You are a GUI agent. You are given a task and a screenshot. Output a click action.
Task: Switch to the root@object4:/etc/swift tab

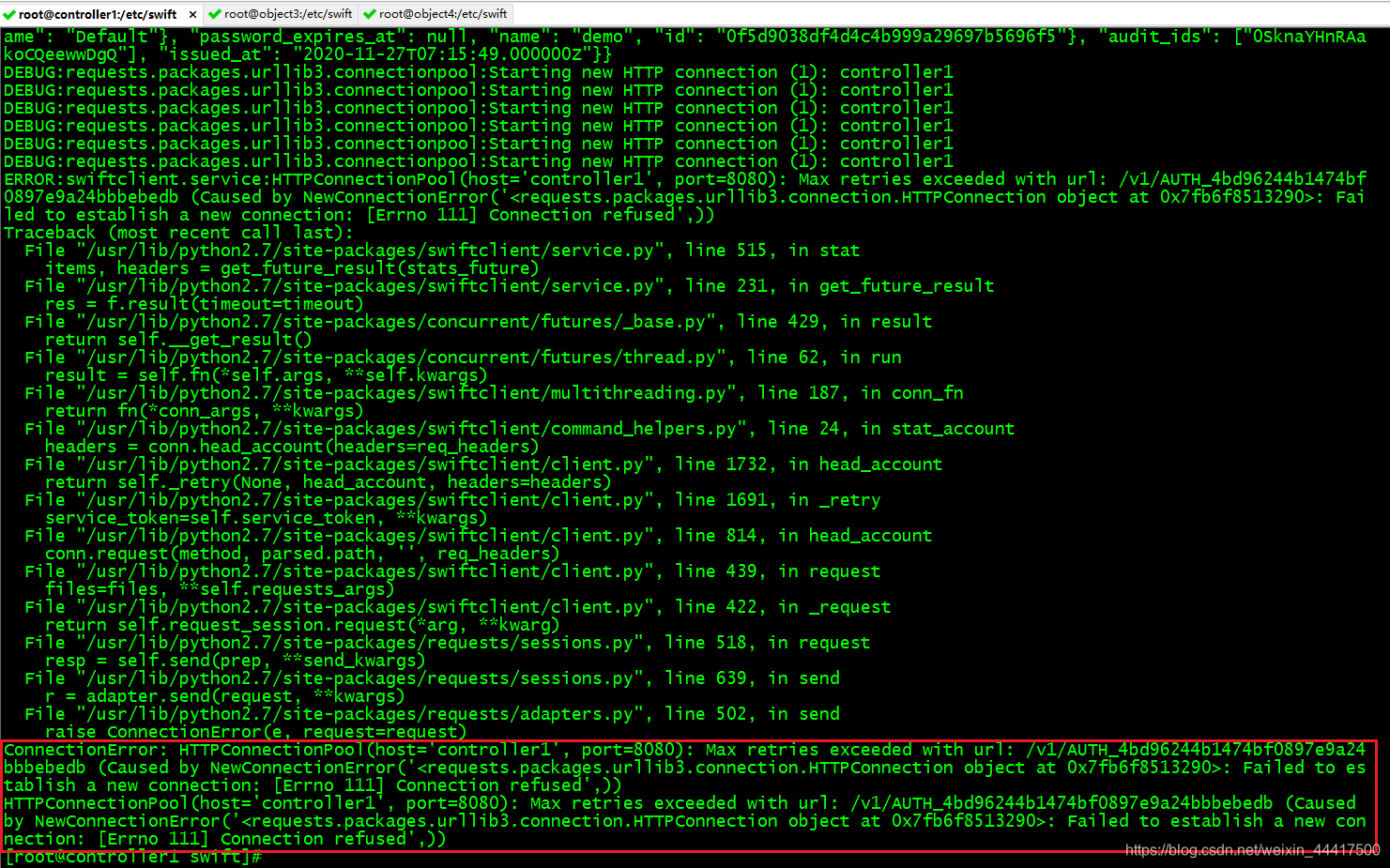443,14
